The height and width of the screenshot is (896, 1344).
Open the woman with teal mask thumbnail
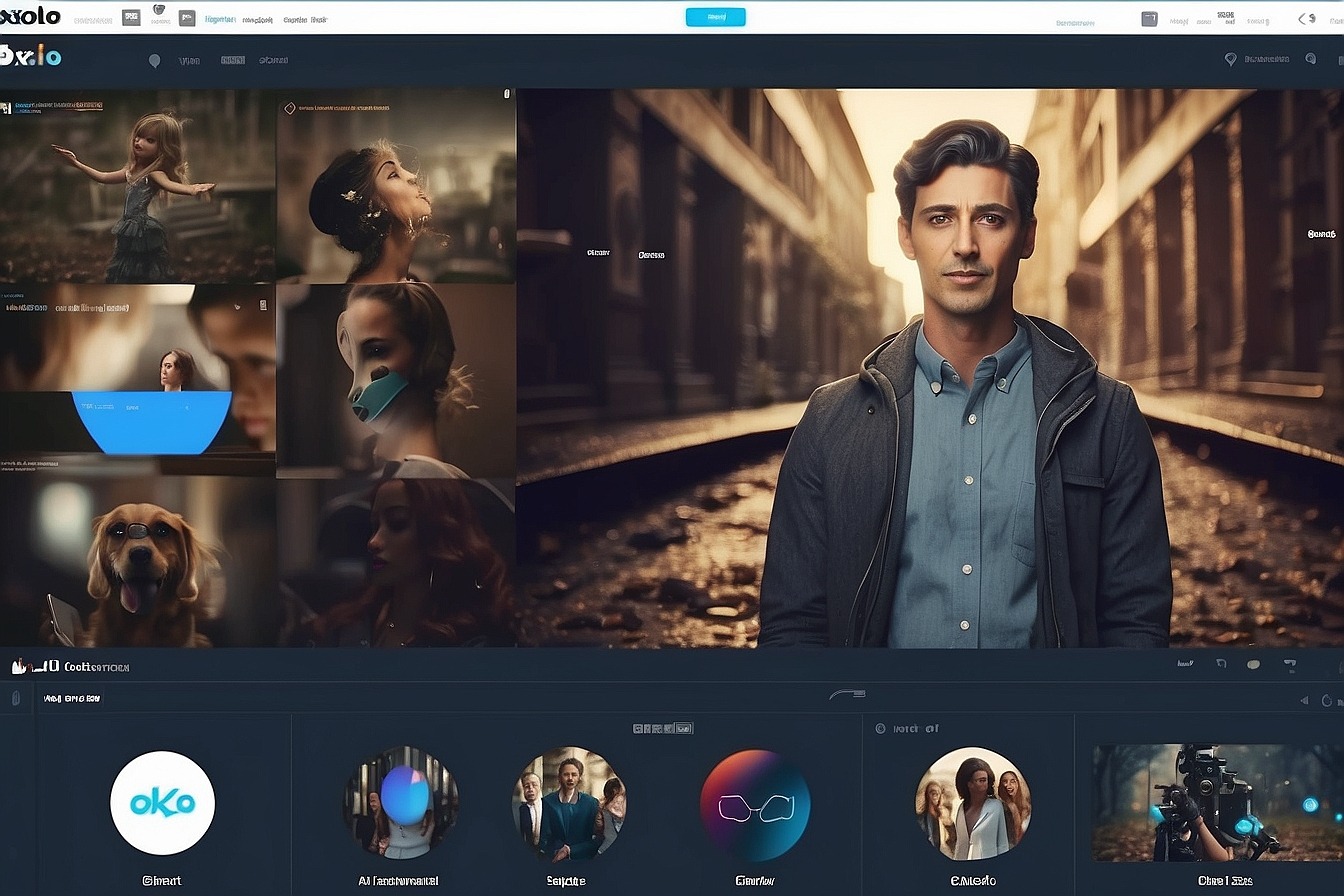396,380
